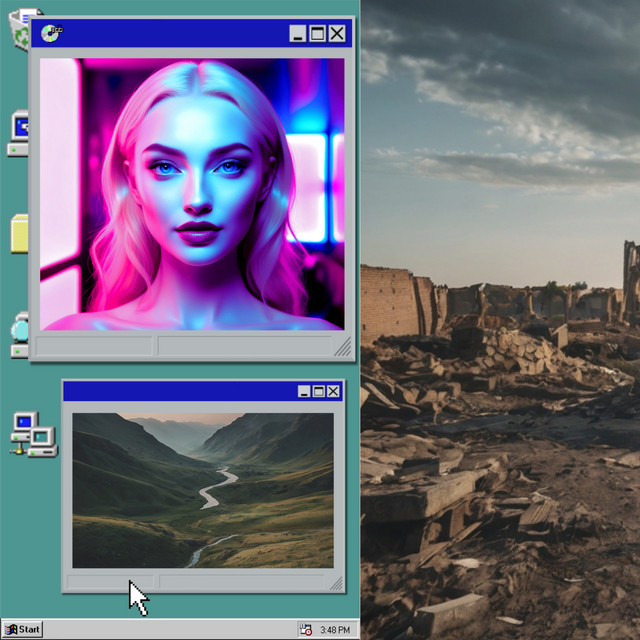The width and height of the screenshot is (640, 640).
Task: Click the landscape window's blue title bar
Action: click(180, 391)
